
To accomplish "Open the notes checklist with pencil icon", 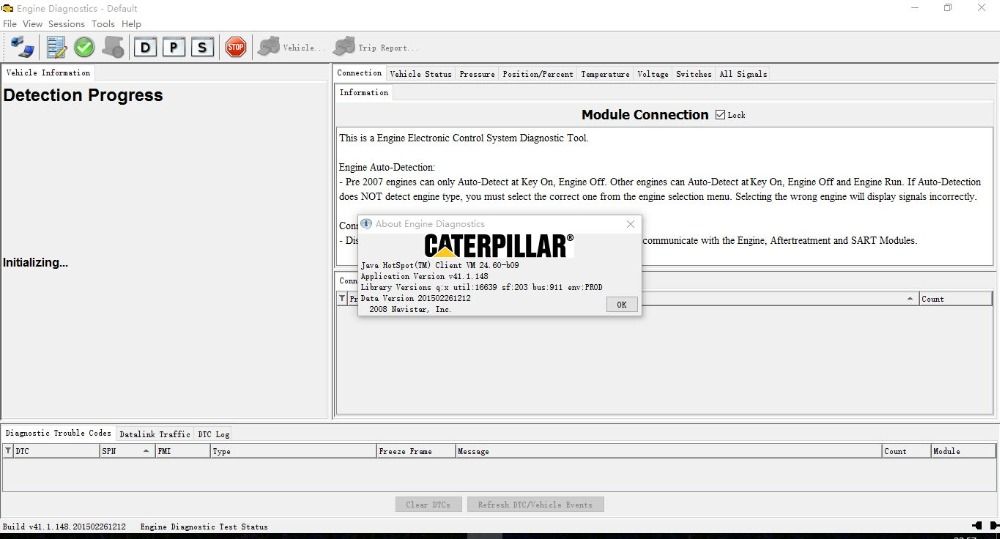I will (x=56, y=47).
